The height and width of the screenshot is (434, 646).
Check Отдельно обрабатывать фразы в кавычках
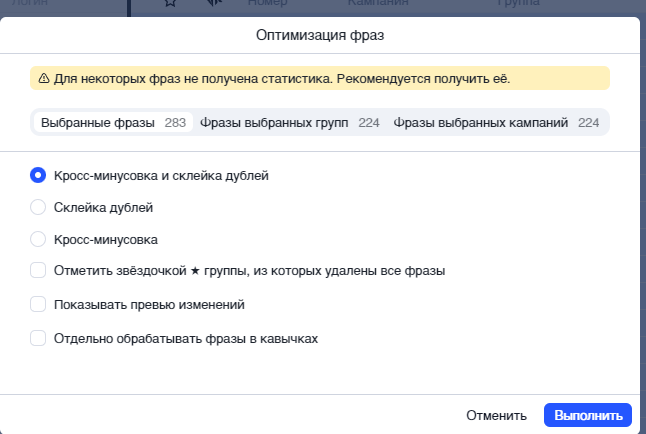click(38, 338)
